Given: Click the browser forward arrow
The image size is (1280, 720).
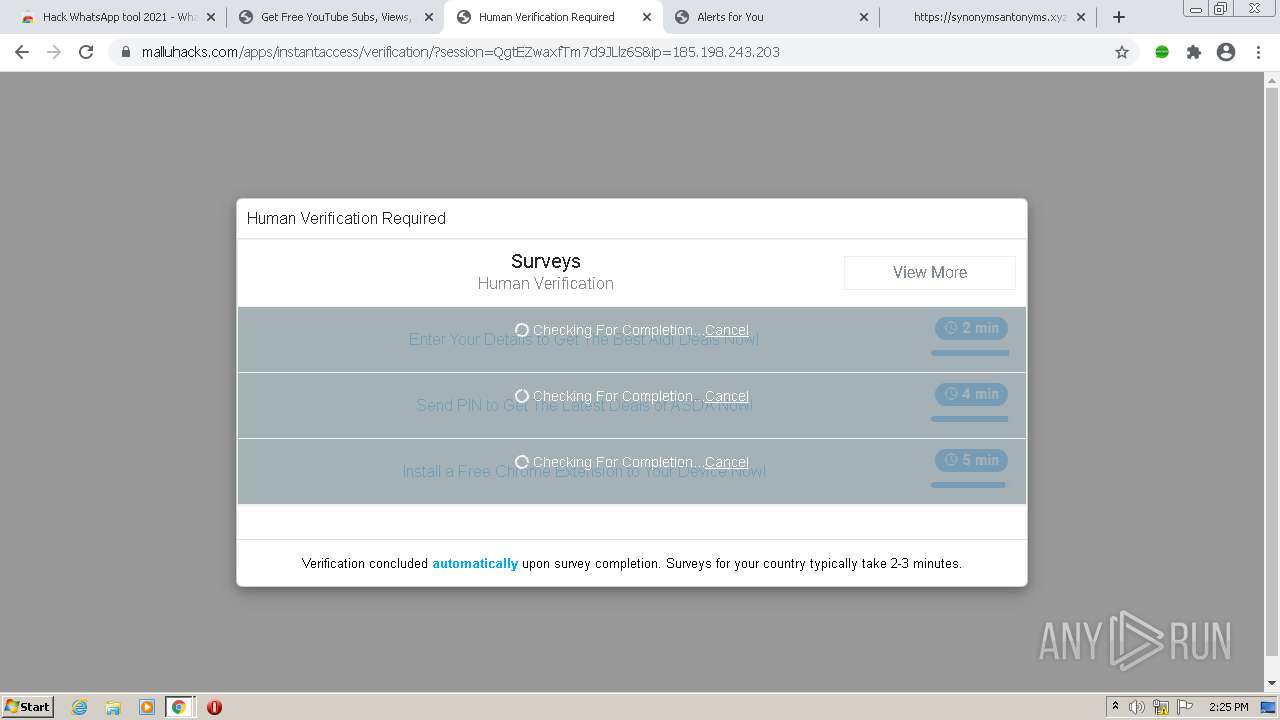Looking at the screenshot, I should [54, 52].
